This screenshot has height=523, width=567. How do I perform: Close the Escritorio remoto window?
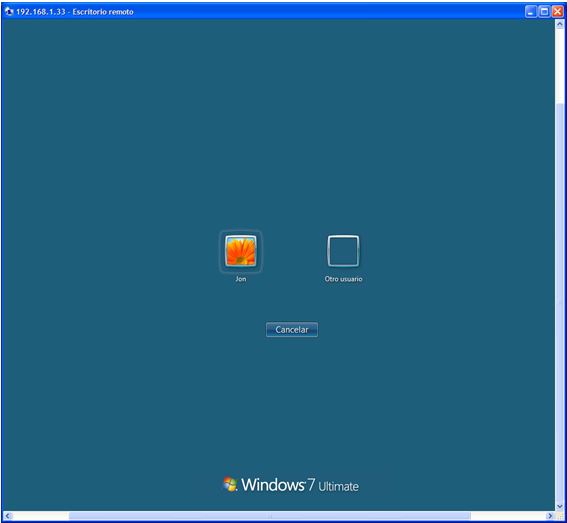click(558, 12)
